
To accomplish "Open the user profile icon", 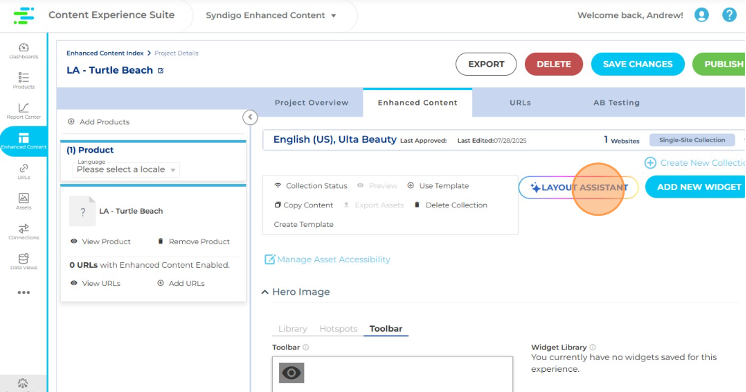I will (x=701, y=15).
